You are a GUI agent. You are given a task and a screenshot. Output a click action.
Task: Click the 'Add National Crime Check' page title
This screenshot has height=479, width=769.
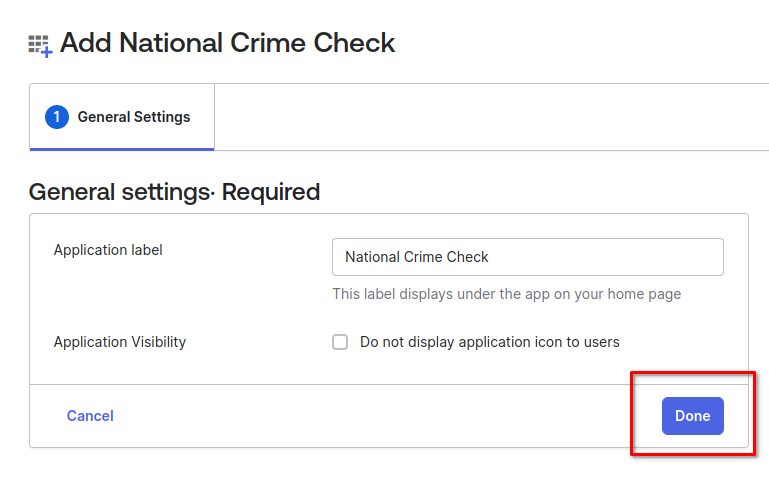tap(228, 43)
